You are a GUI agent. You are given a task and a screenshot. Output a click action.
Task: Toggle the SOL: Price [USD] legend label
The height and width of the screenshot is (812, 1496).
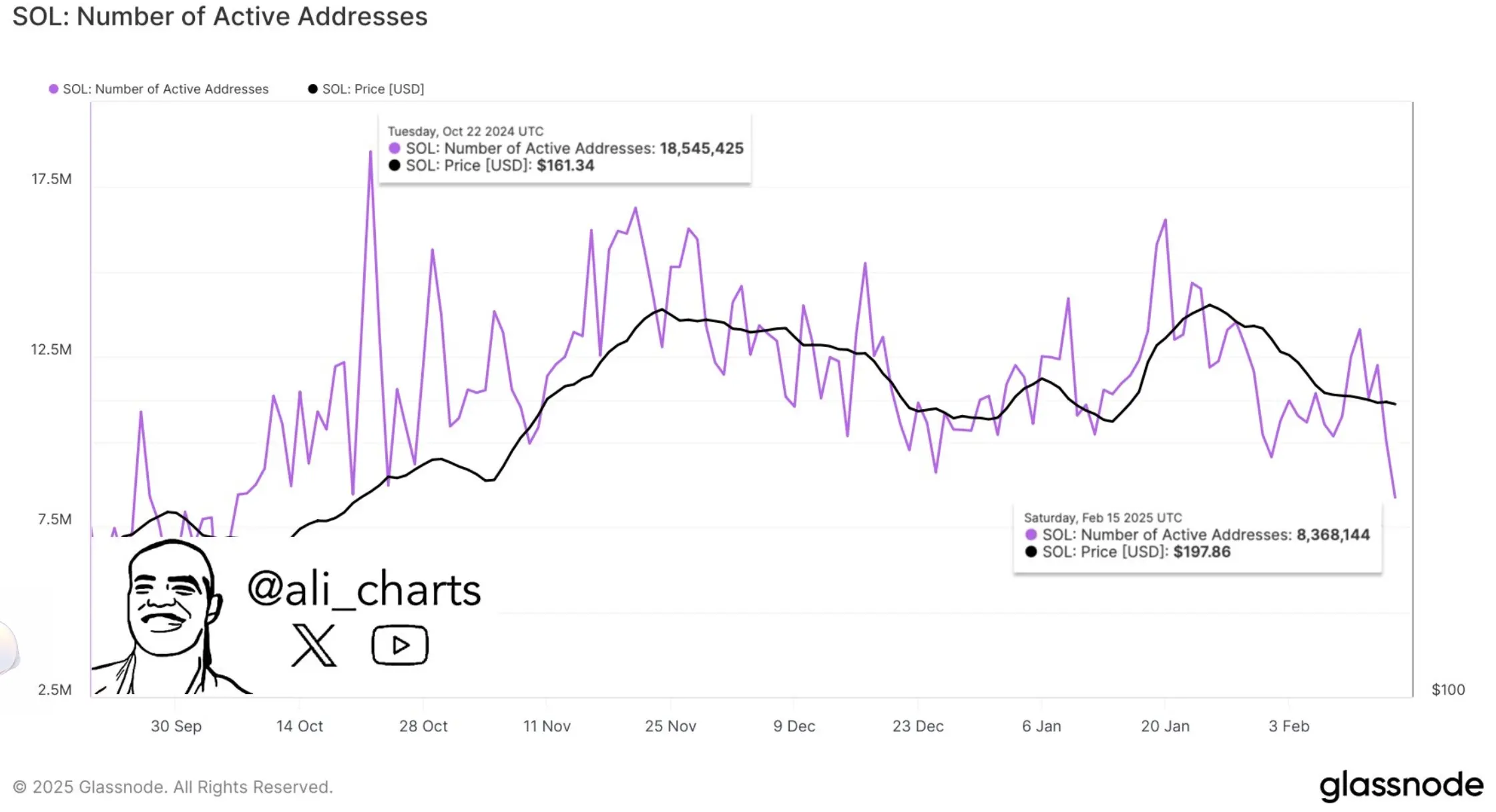tap(372, 89)
